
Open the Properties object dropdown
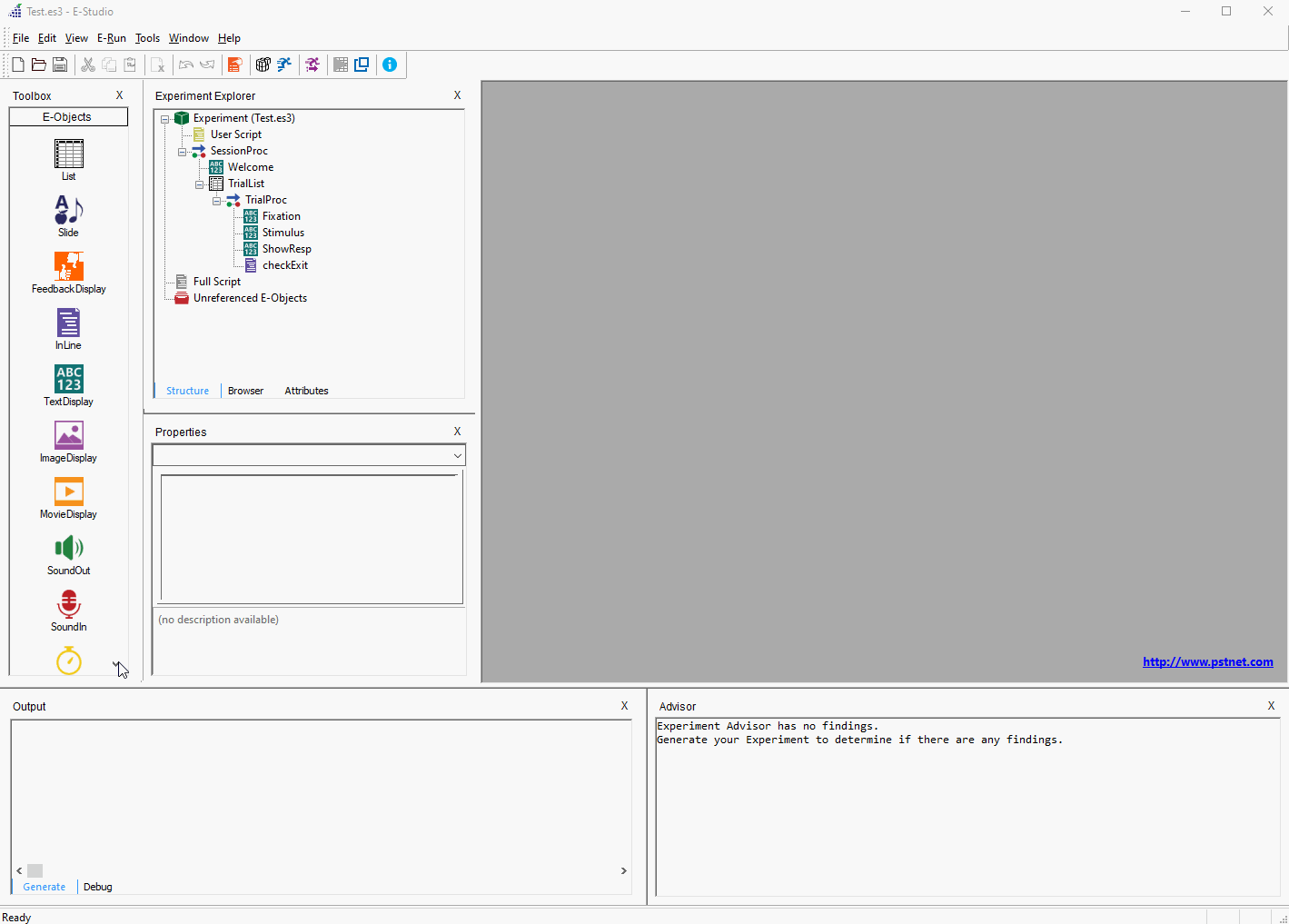[457, 454]
